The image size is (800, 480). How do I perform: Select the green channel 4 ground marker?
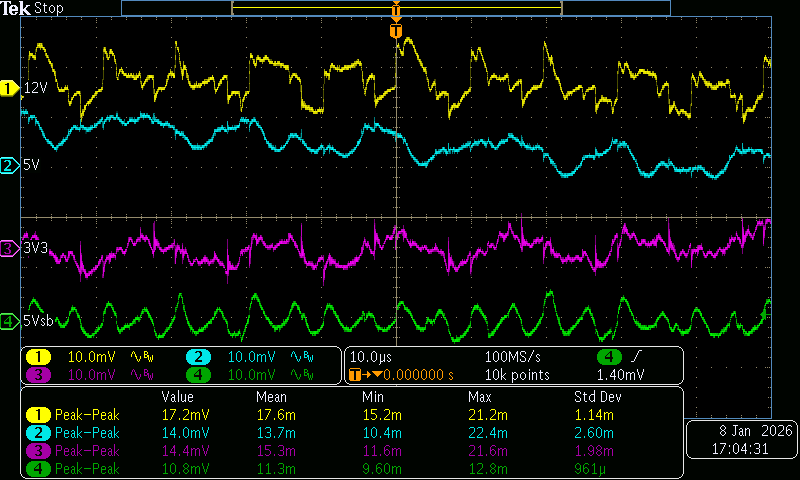[10, 321]
